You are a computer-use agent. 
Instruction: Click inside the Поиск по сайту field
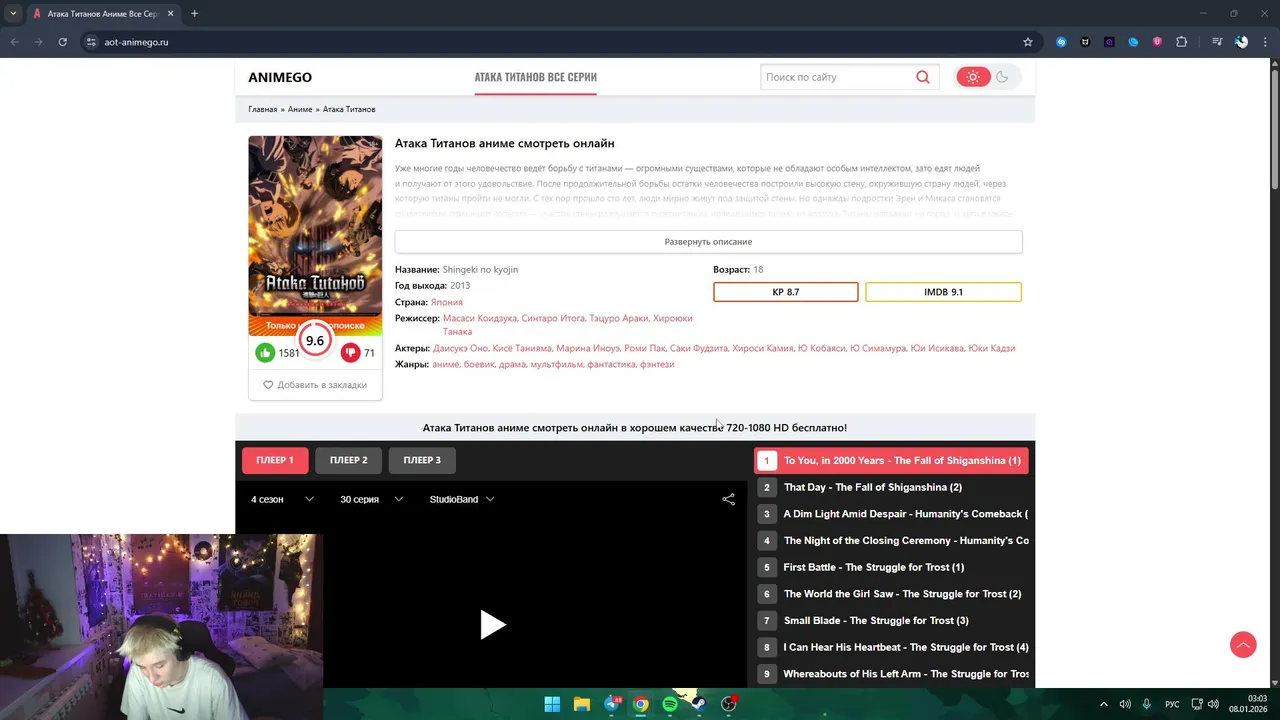(837, 77)
